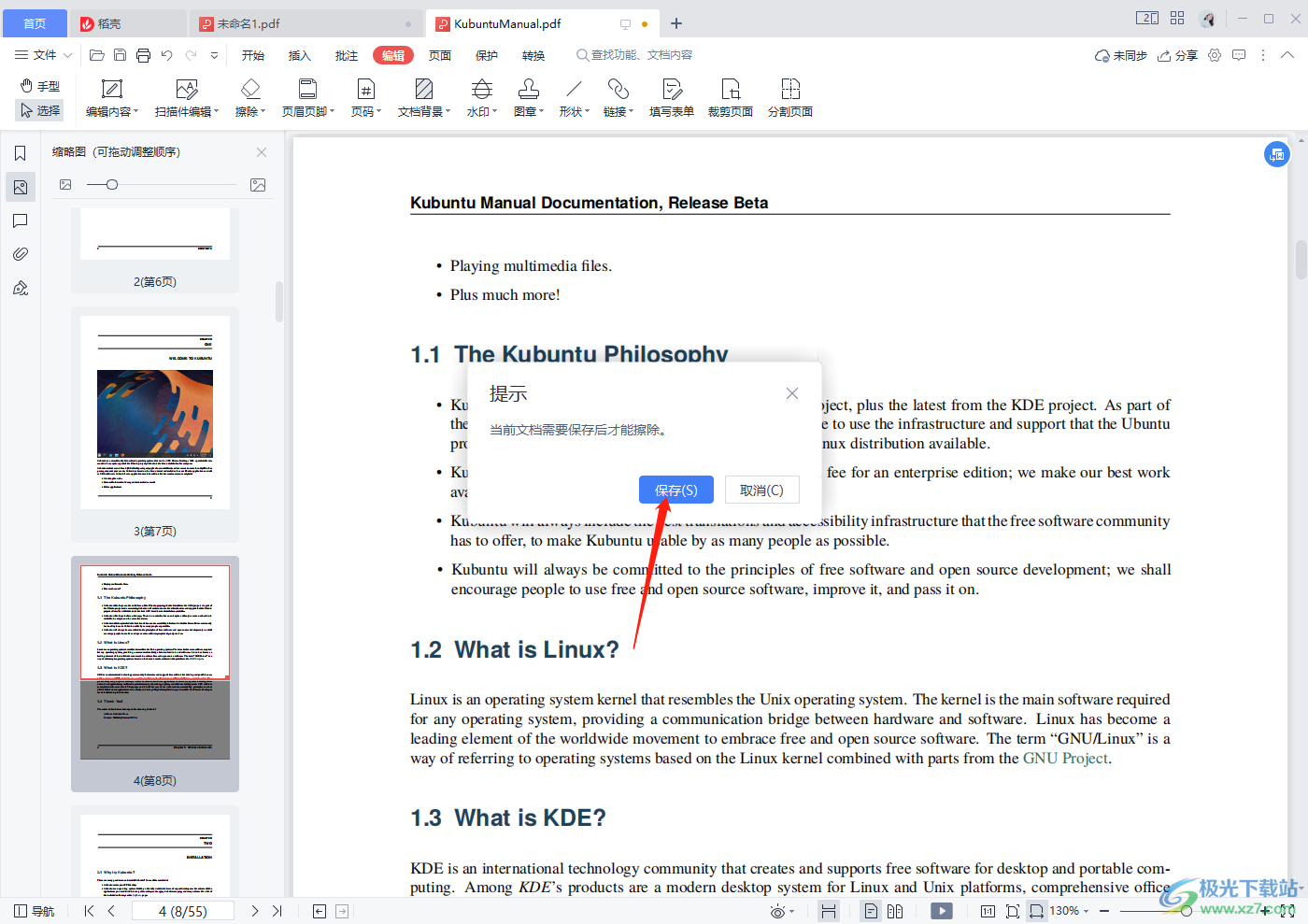Choose the 分割页面 split page tool
The image size is (1308, 924).
(x=790, y=98)
